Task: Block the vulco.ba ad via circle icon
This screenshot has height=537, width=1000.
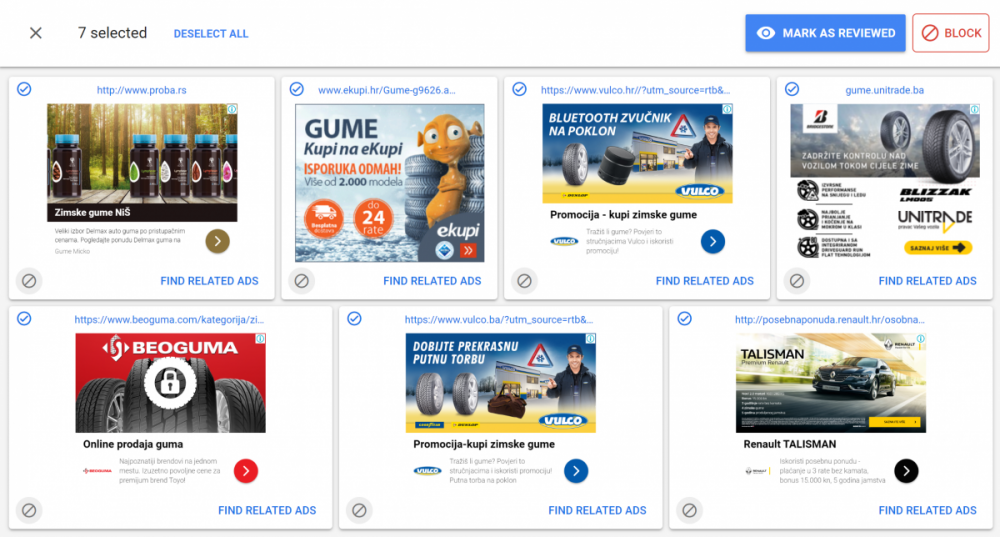Action: tap(360, 510)
